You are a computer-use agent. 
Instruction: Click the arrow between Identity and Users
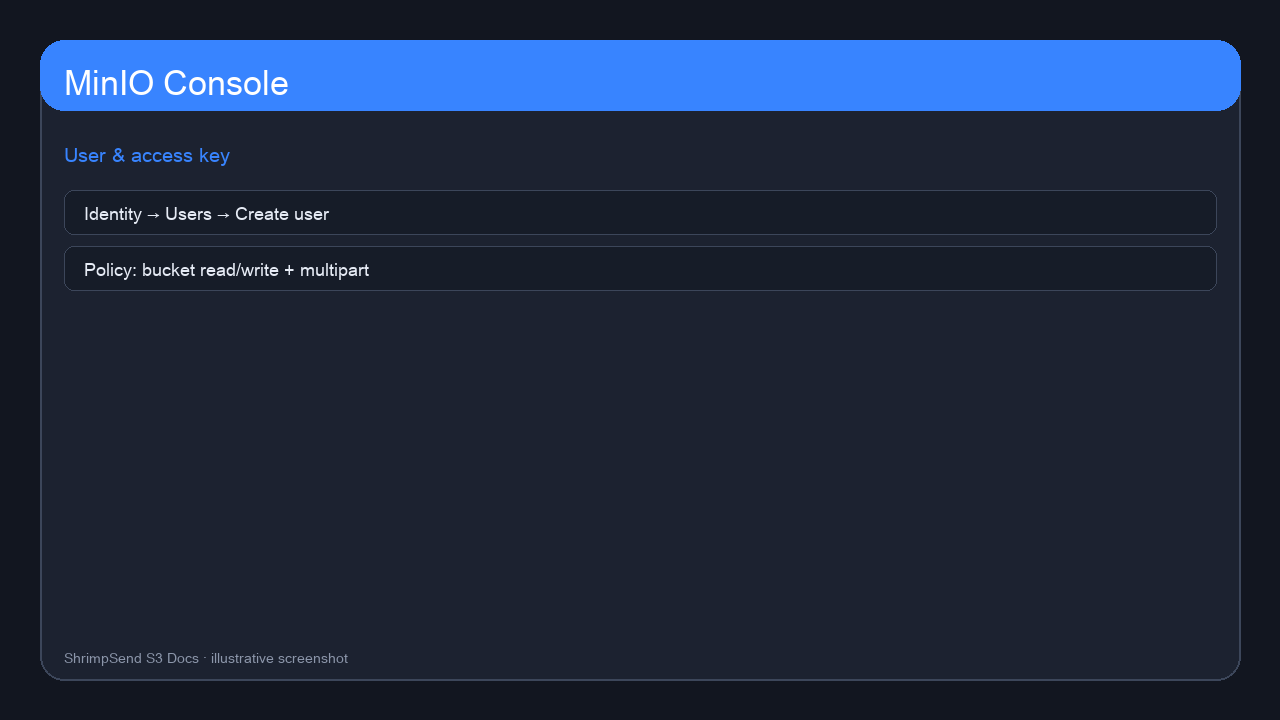click(x=153, y=214)
